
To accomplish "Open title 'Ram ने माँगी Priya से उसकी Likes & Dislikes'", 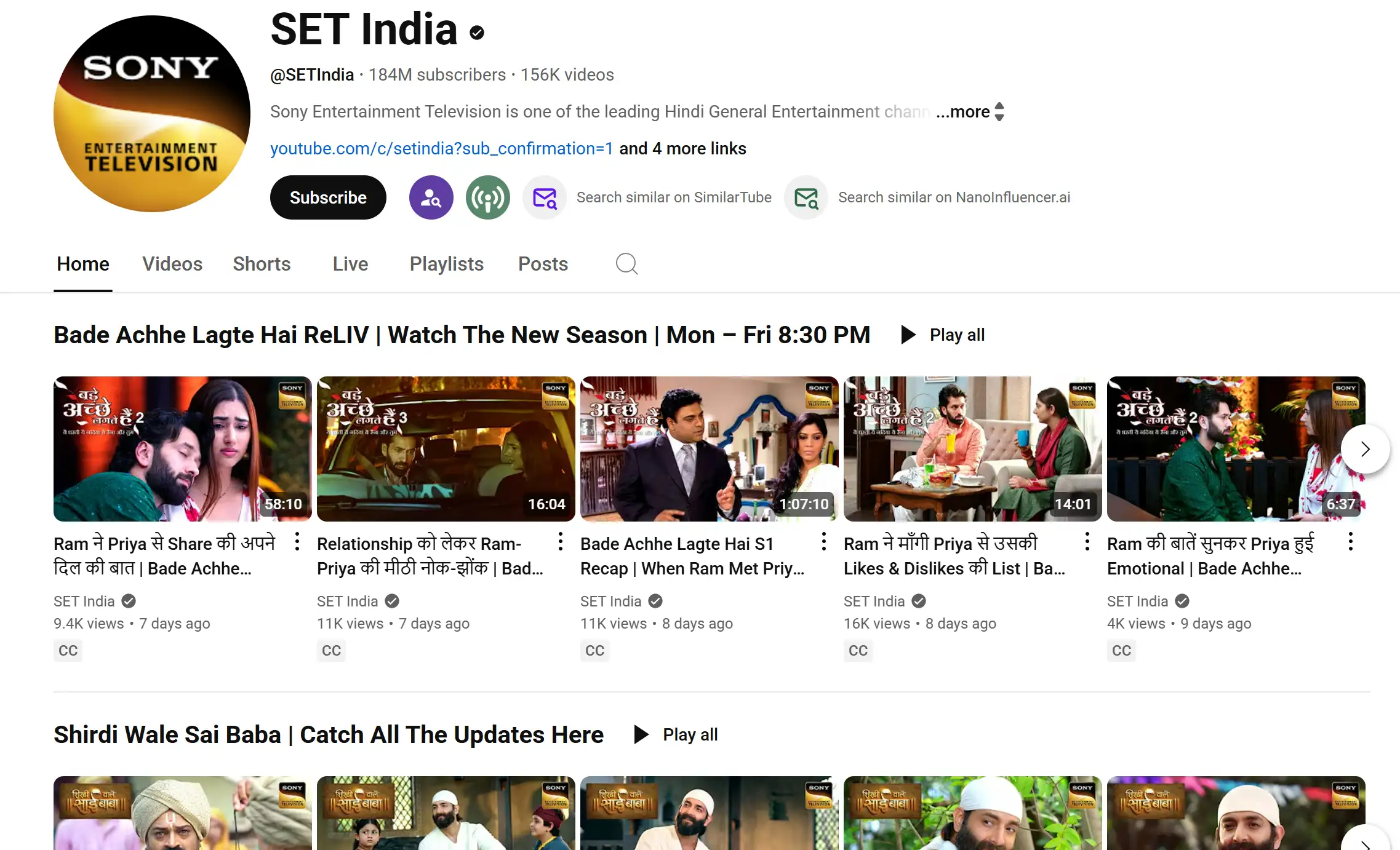I will (x=954, y=556).
